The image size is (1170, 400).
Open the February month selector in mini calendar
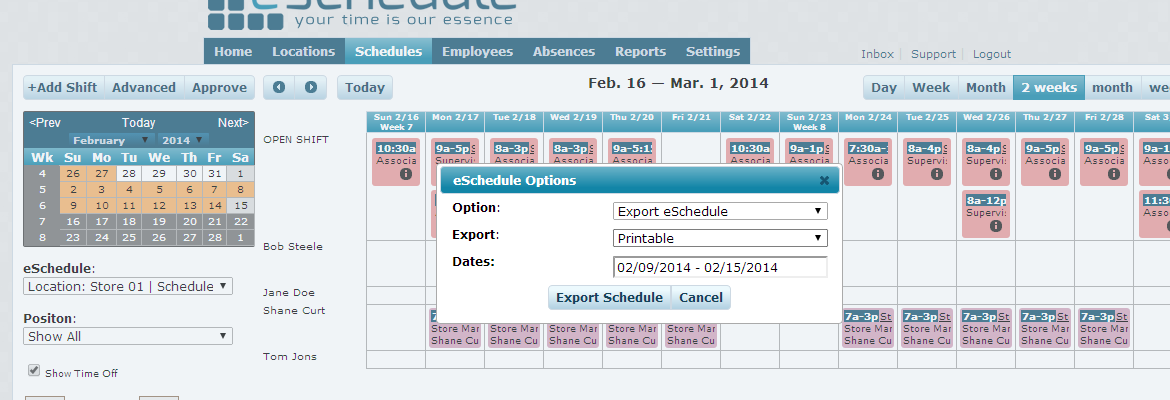(110, 140)
